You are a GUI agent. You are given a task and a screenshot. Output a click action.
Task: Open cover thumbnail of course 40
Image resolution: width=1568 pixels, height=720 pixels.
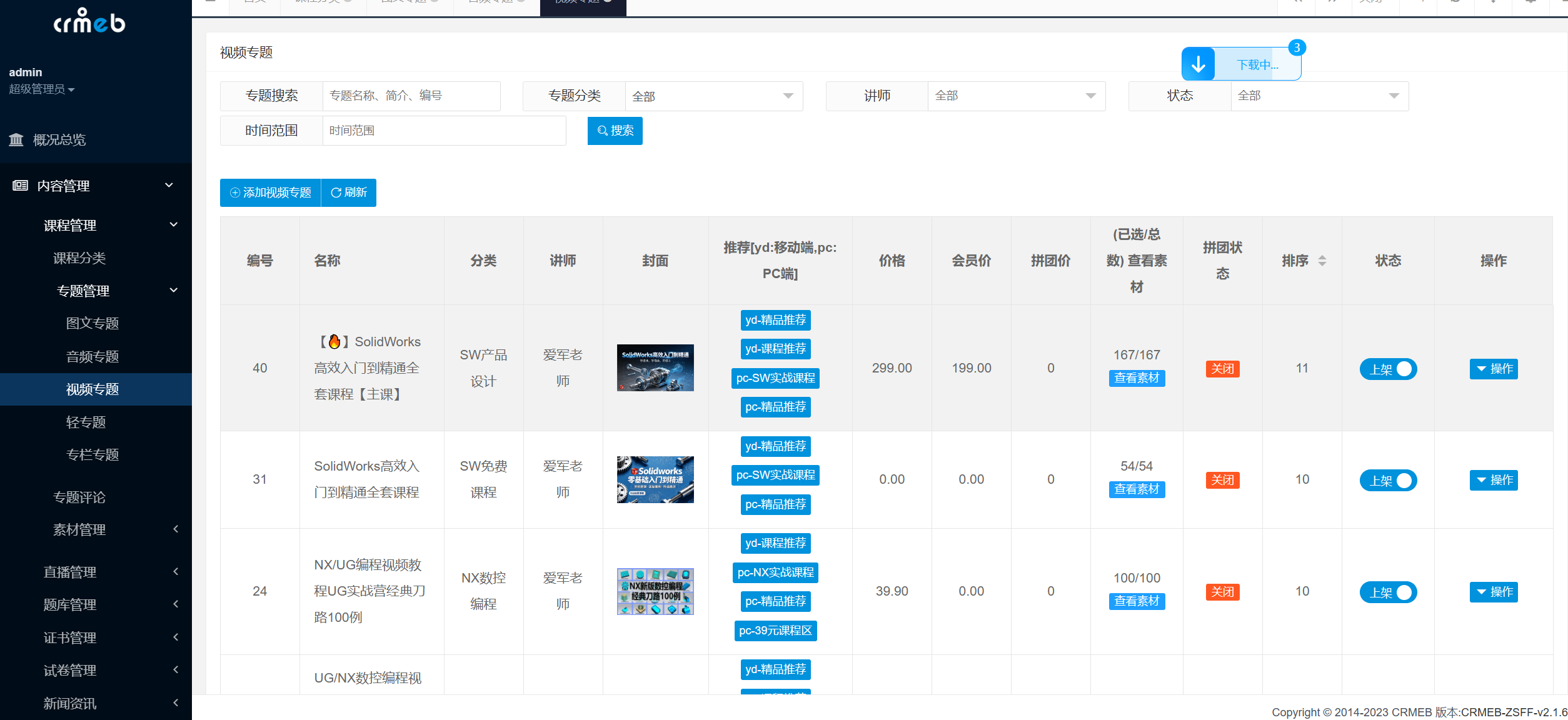(x=655, y=367)
